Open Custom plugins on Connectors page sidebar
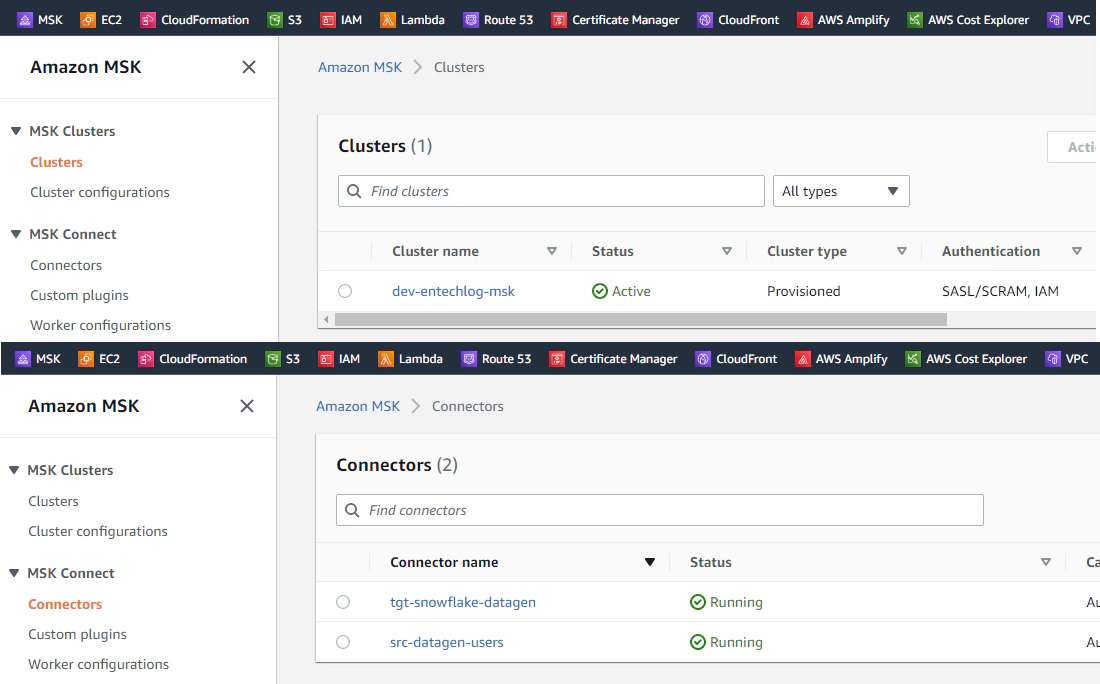The height and width of the screenshot is (684, 1100). (77, 634)
